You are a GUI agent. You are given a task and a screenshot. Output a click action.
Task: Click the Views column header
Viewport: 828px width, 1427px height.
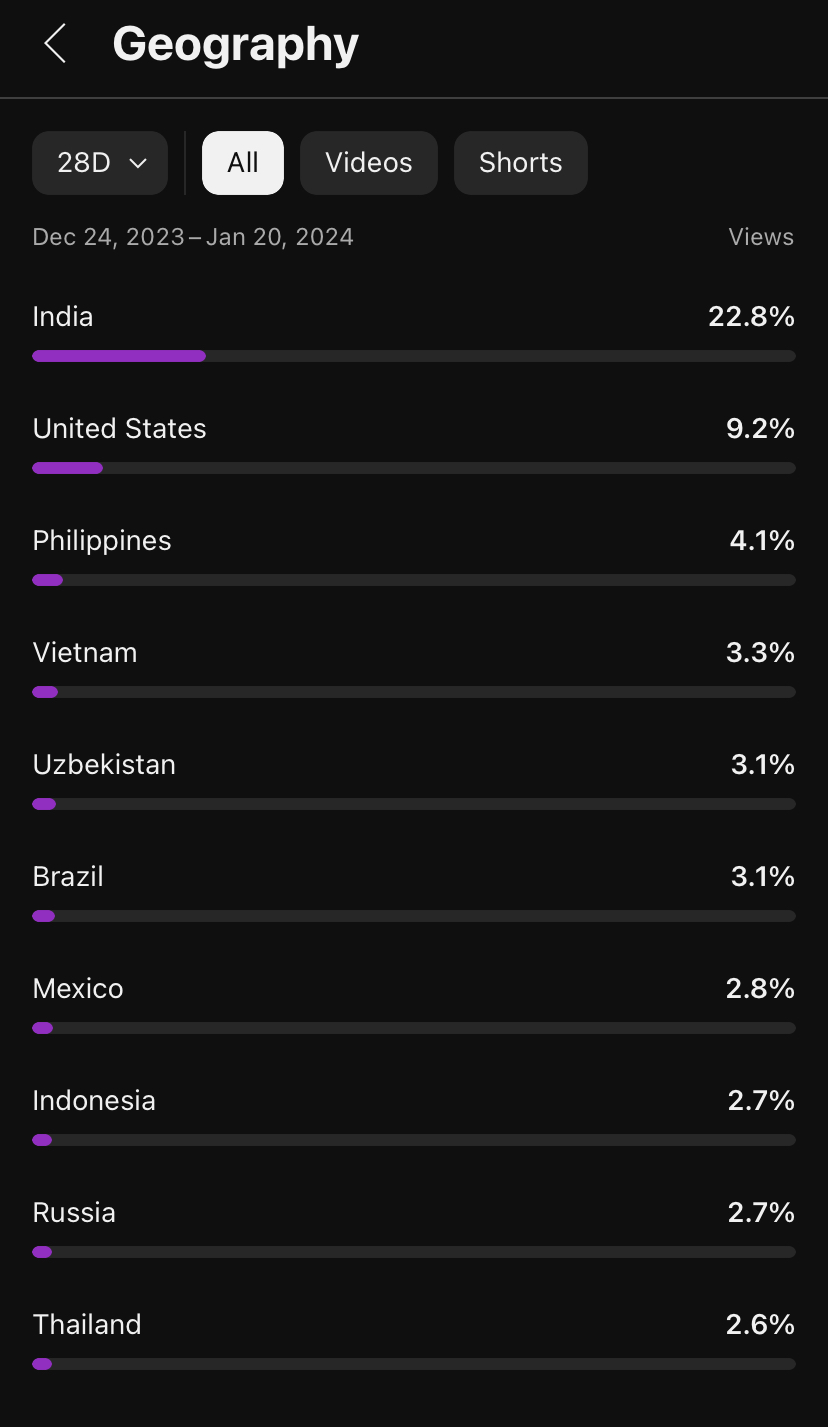(761, 237)
